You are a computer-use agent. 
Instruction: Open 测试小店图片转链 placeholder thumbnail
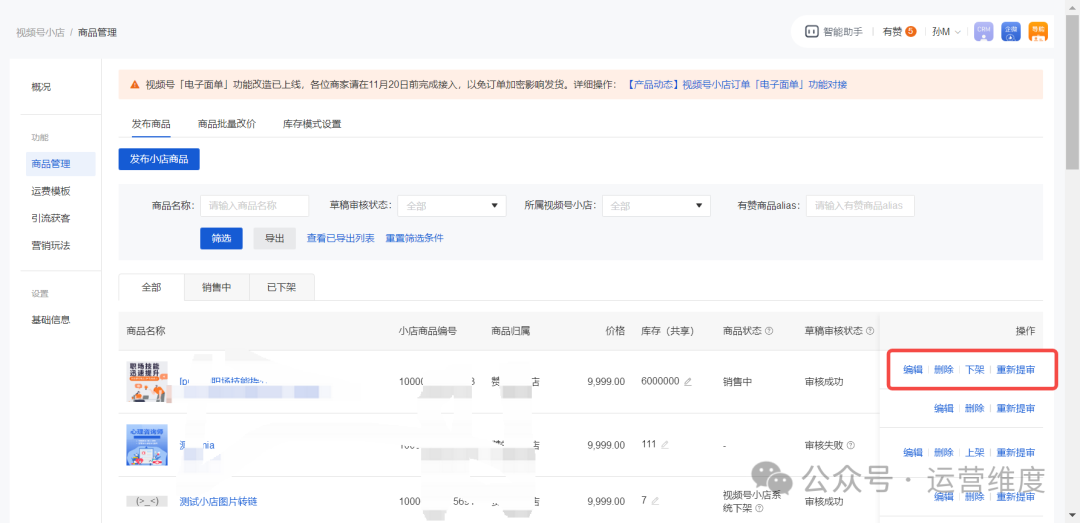pos(147,501)
